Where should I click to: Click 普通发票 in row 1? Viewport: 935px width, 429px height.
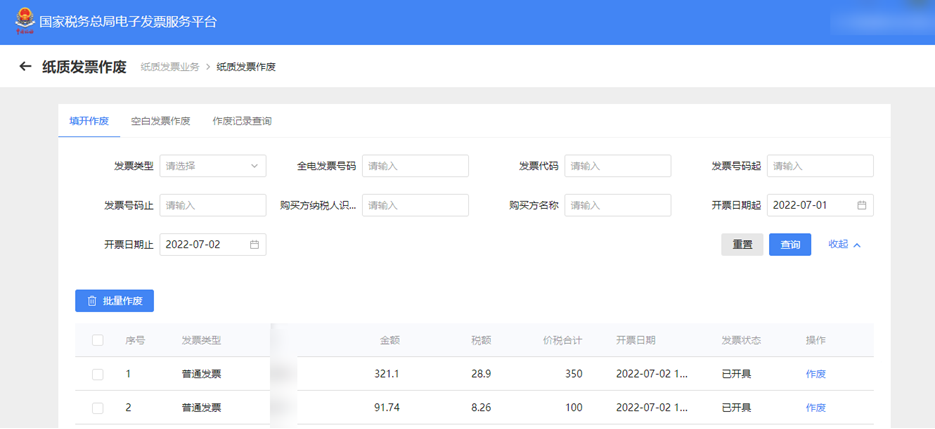[202, 374]
